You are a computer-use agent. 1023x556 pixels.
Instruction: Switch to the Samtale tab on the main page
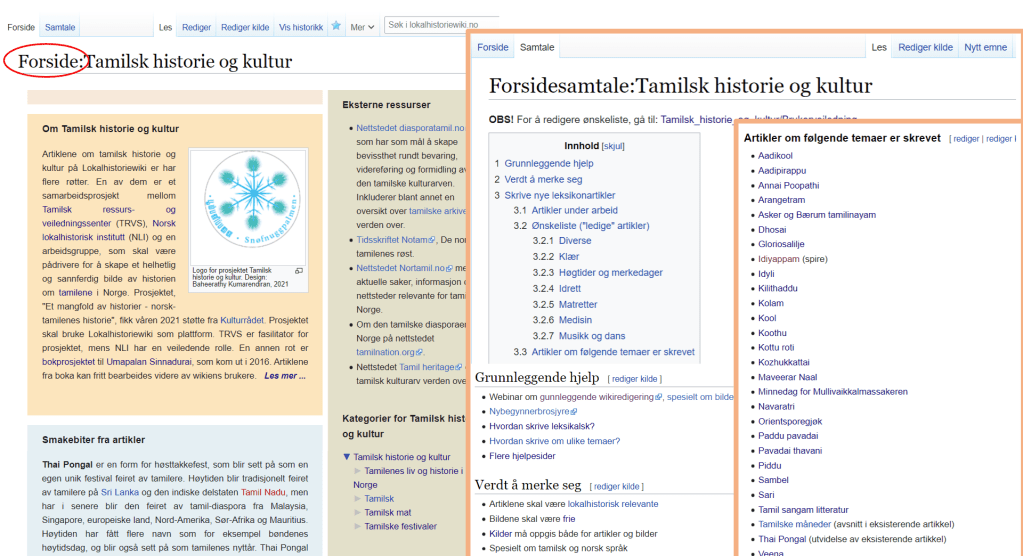59,27
